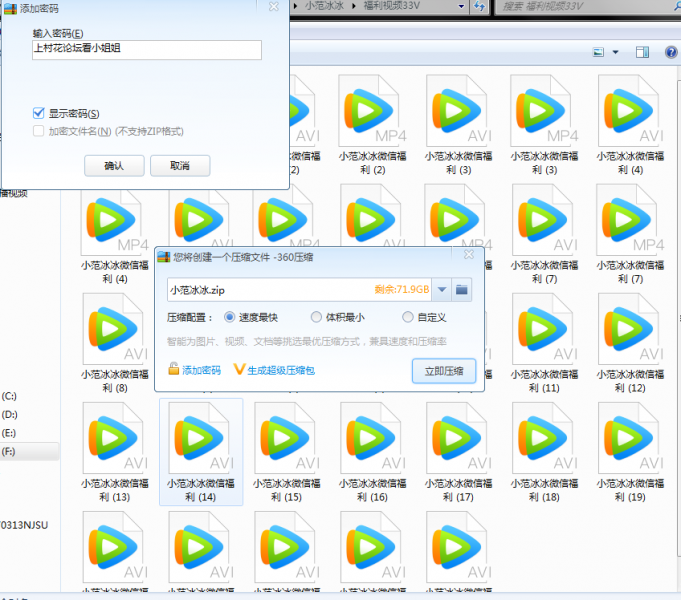
Task: Expand arrow before 福利视频33V in address bar
Action: [x=354, y=6]
